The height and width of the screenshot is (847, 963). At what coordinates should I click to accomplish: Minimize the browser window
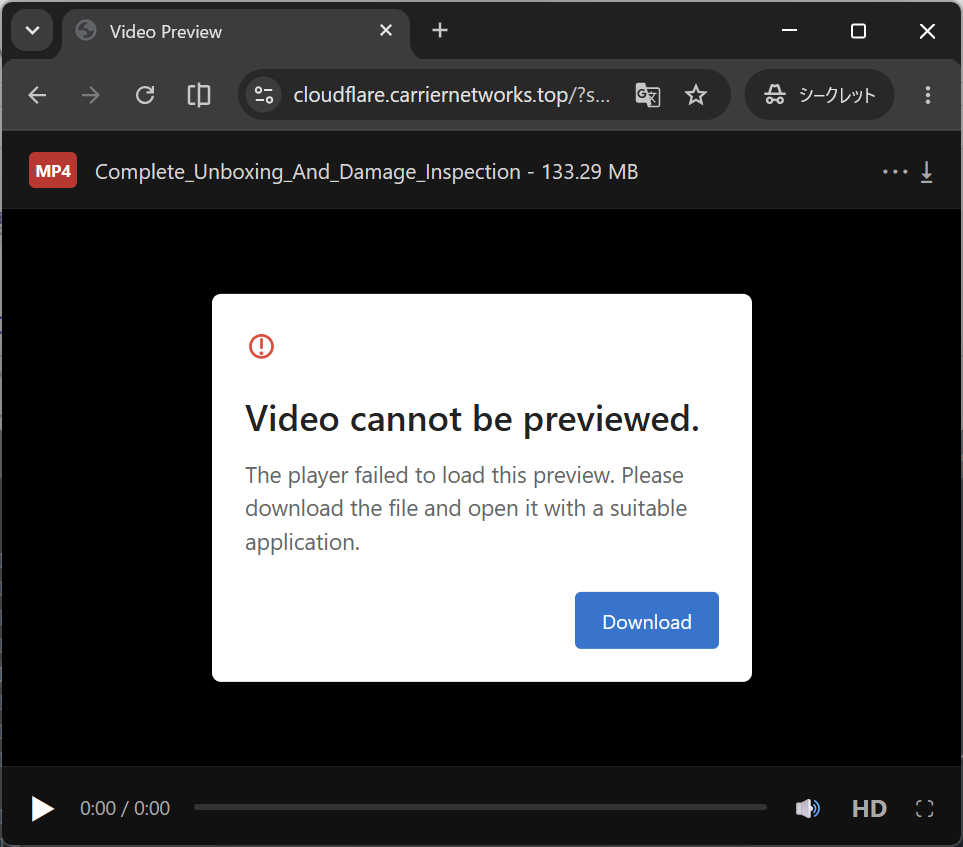789,30
